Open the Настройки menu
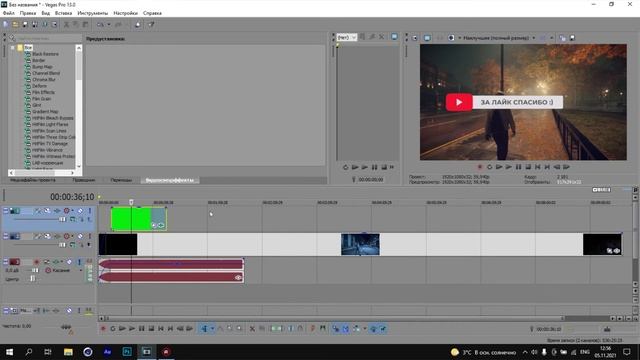Image resolution: width=640 pixels, height=360 pixels. pyautogui.click(x=125, y=13)
